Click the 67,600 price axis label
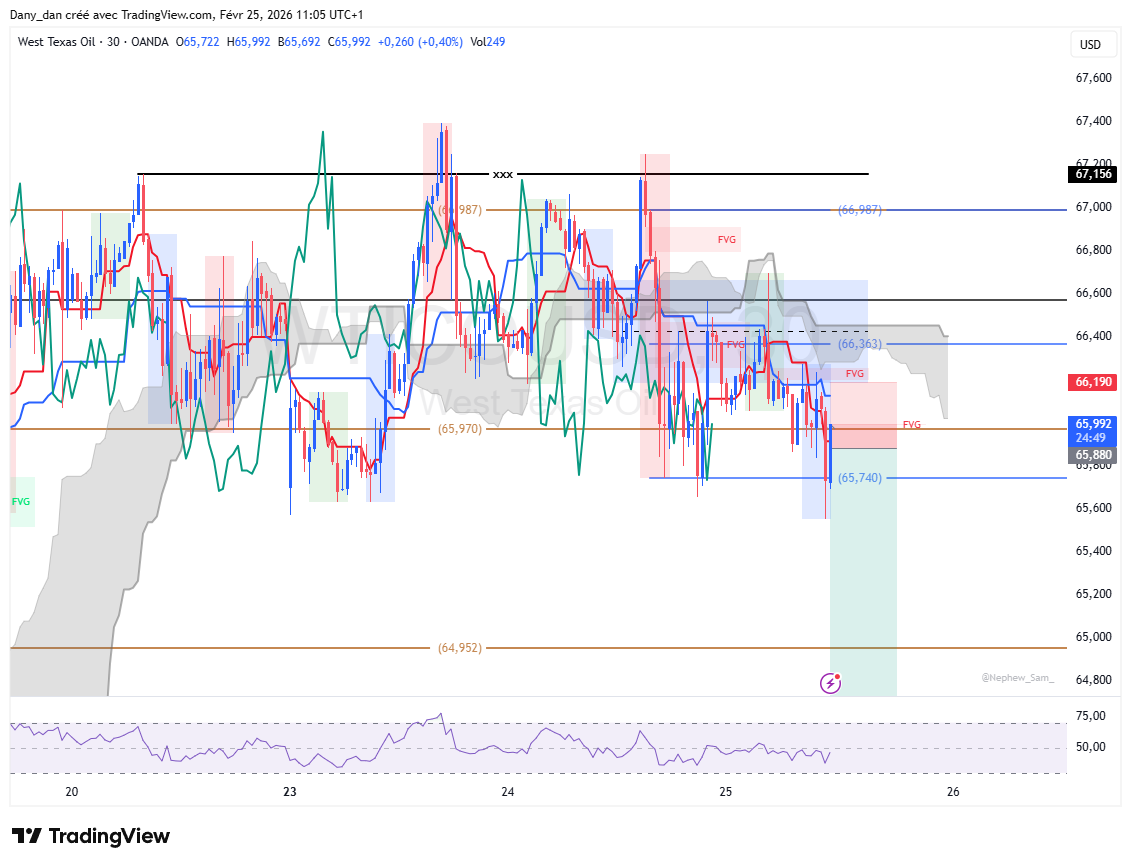The image size is (1131, 866). coord(1093,78)
